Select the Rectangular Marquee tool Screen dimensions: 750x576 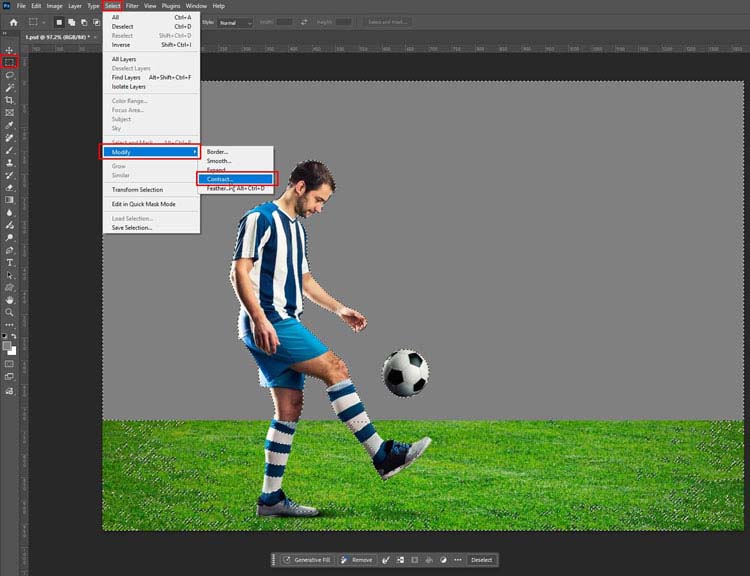pos(10,62)
